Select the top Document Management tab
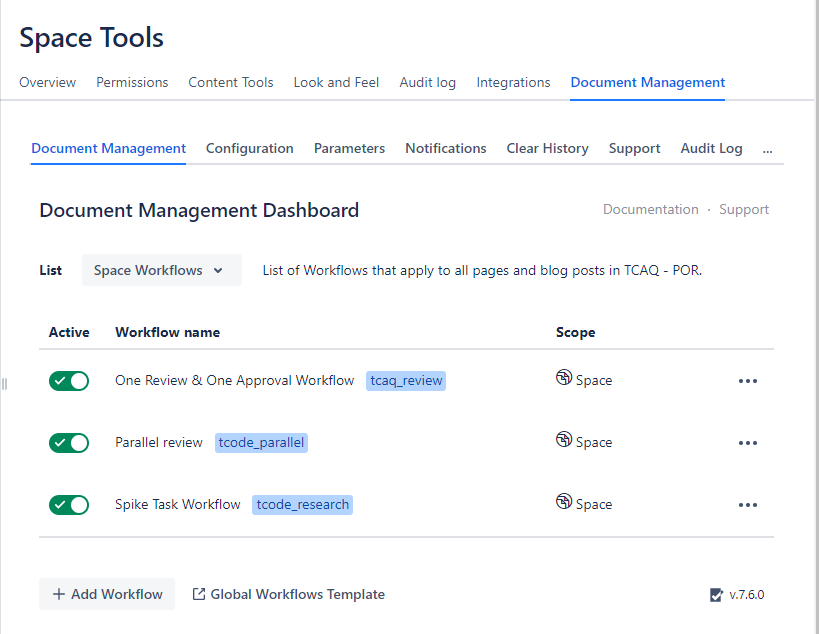The width and height of the screenshot is (819, 634). (647, 83)
